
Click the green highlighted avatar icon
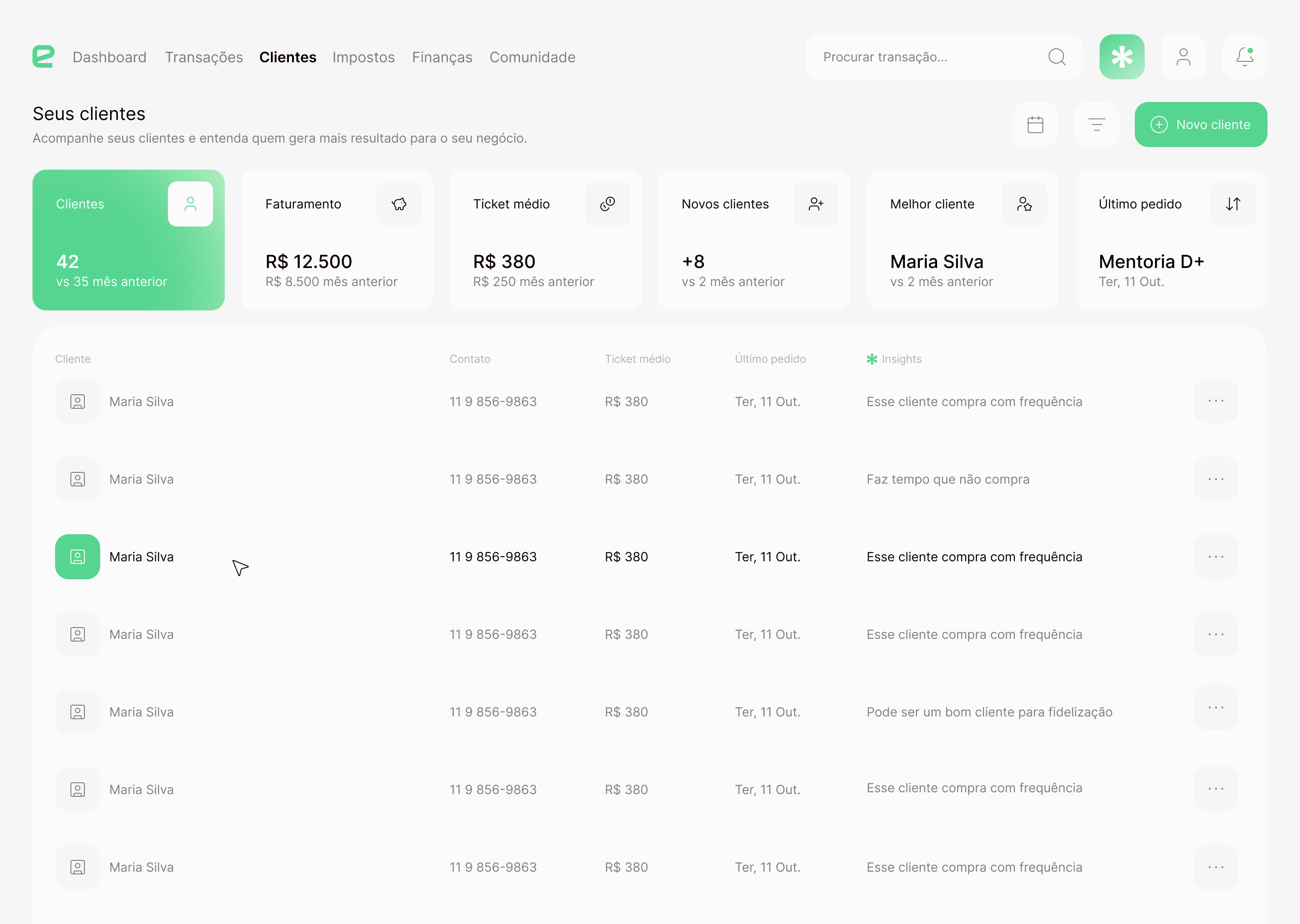77,557
